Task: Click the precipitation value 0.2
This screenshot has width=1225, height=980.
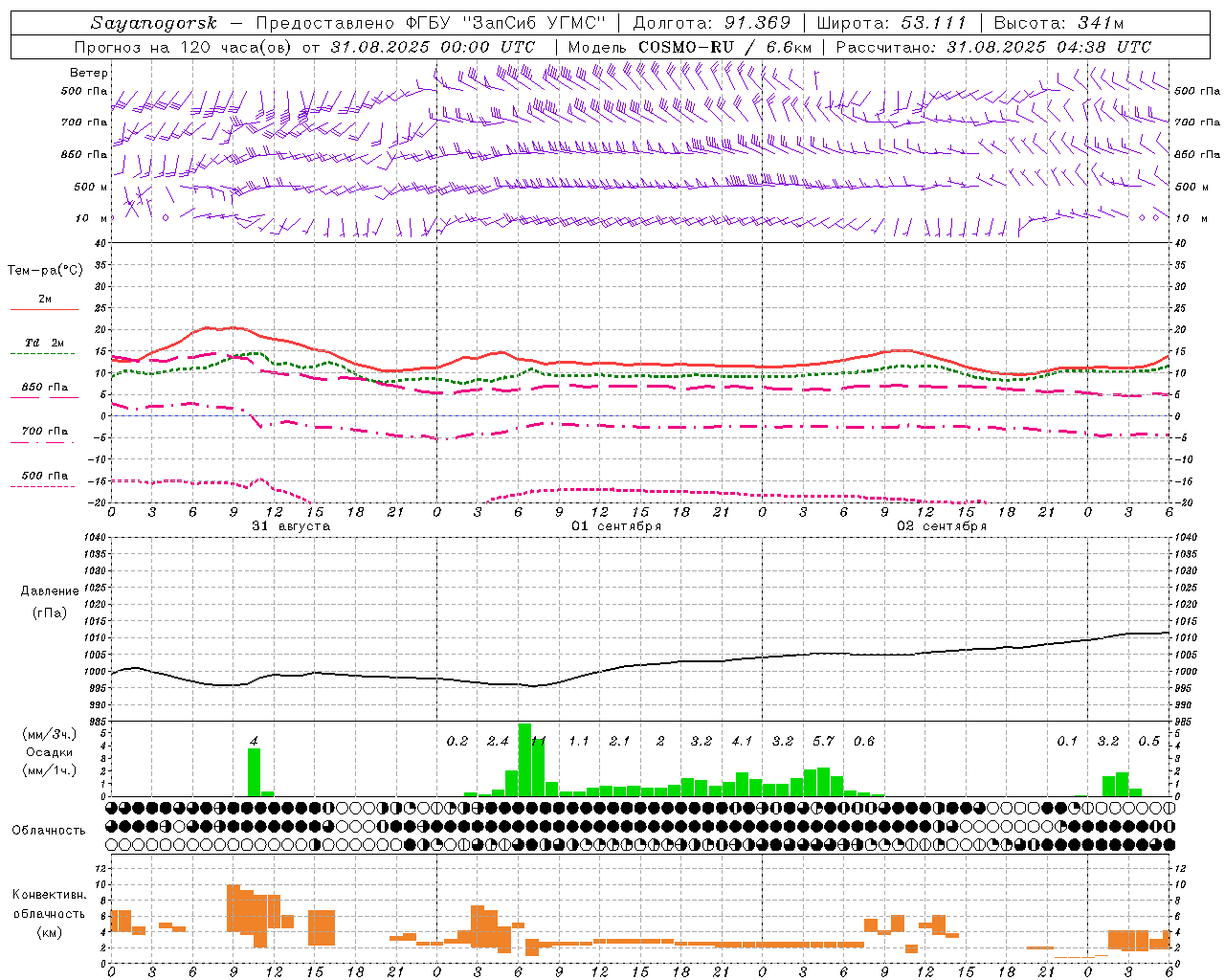Action: click(x=457, y=741)
